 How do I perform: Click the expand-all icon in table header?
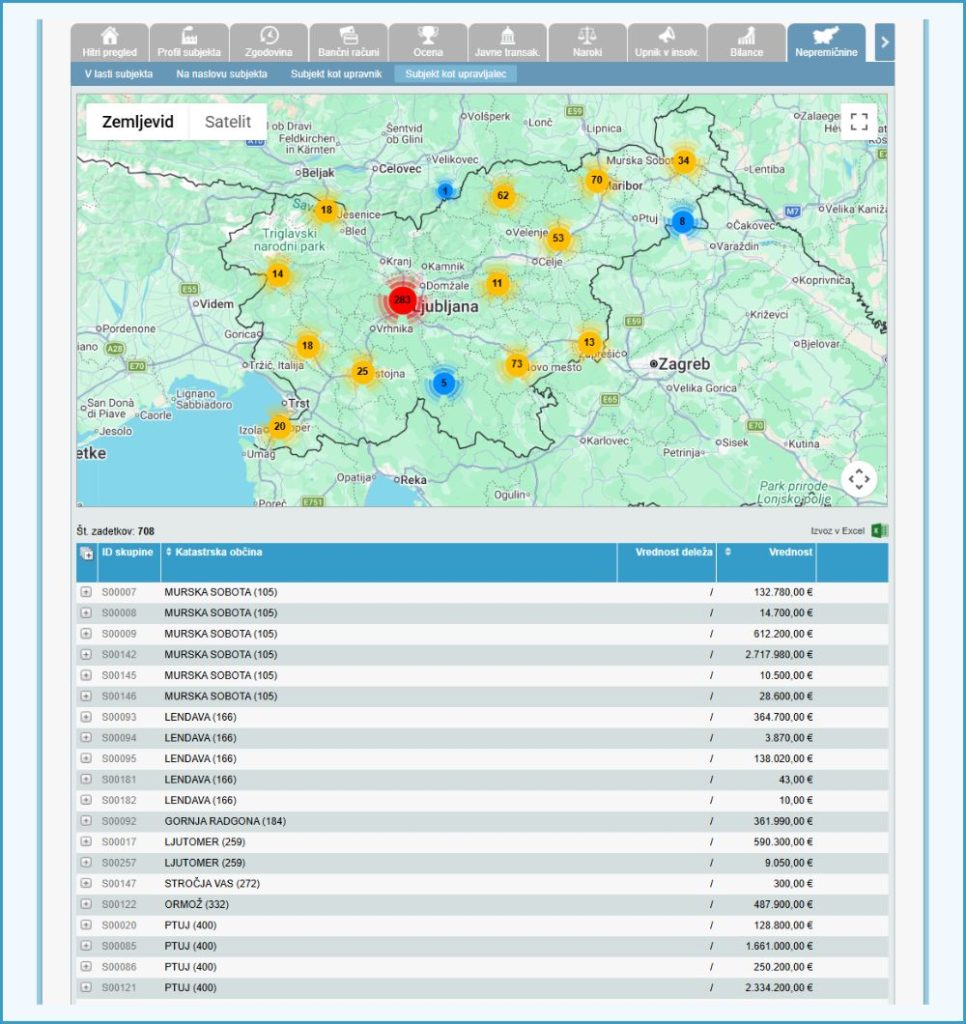point(86,554)
